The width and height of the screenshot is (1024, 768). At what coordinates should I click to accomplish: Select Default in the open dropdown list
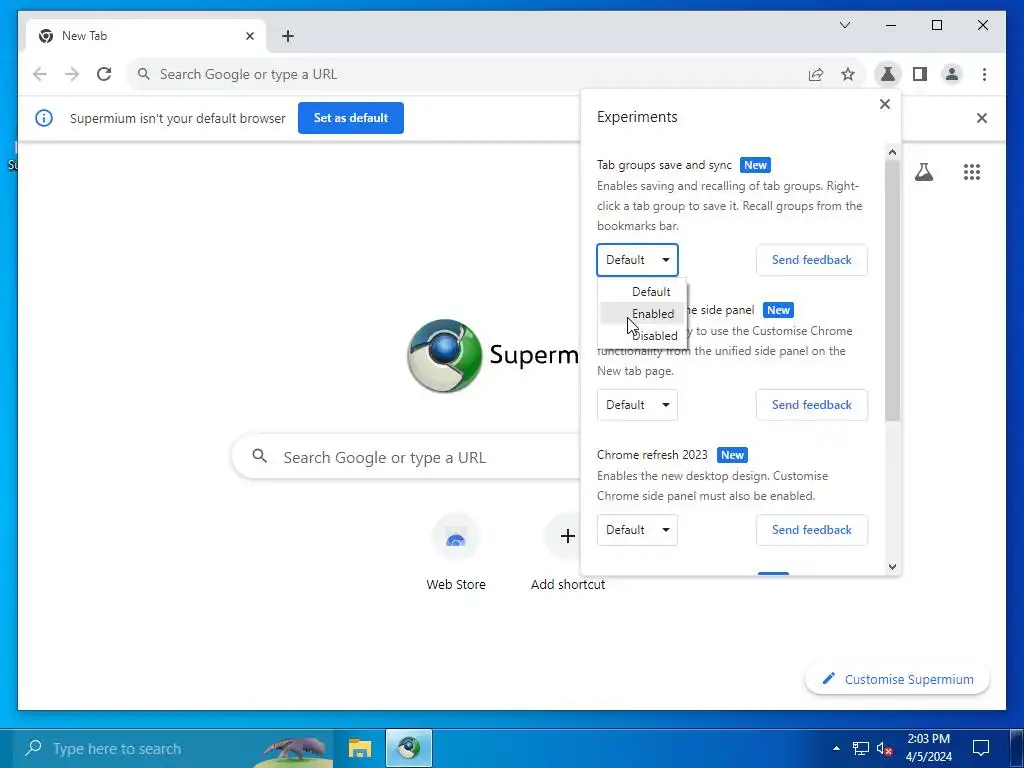(x=642, y=292)
